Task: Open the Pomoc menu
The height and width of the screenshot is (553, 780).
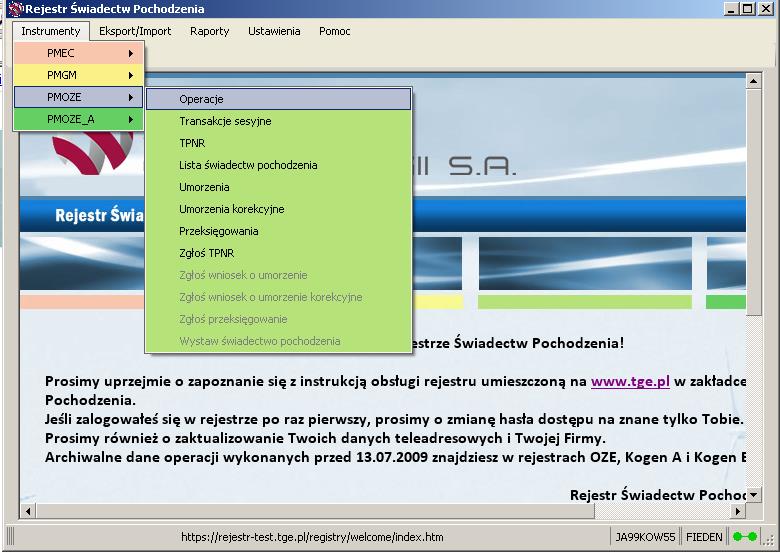Action: point(334,31)
